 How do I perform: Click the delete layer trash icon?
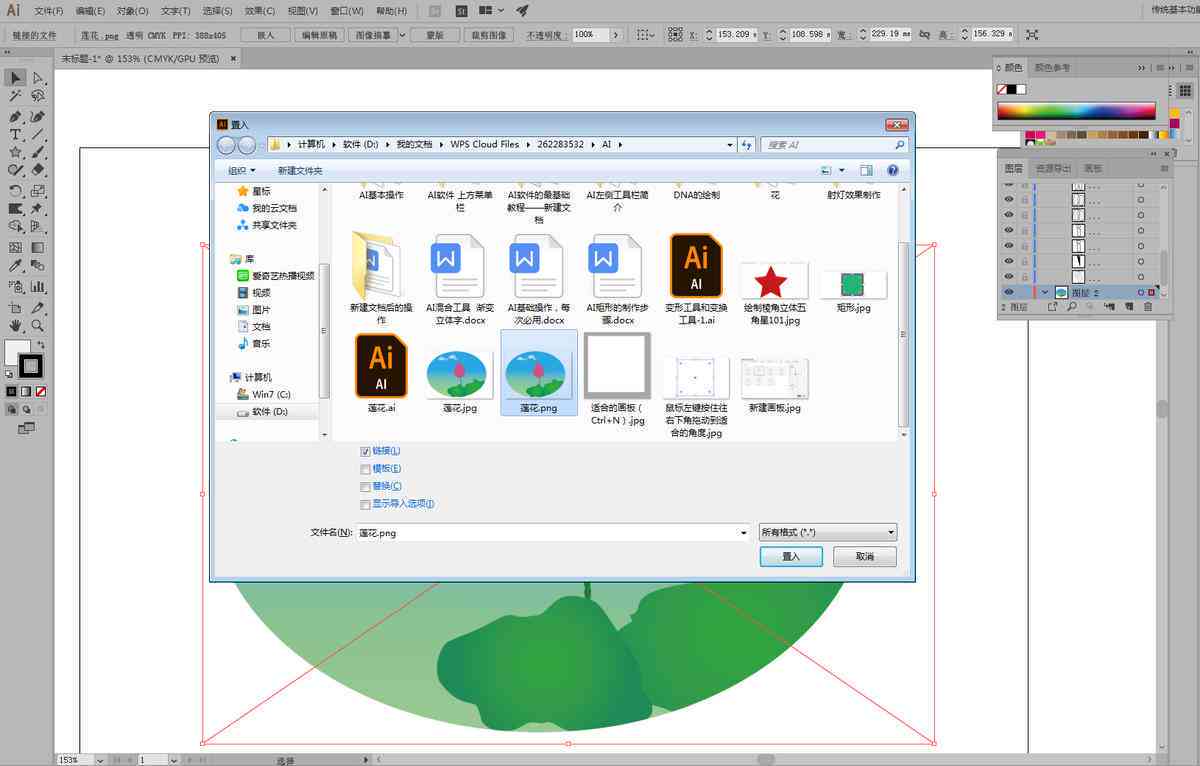[1147, 307]
